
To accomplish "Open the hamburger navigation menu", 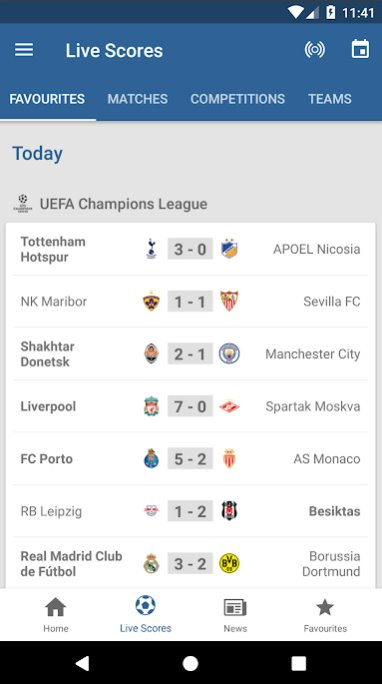I will 24,50.
